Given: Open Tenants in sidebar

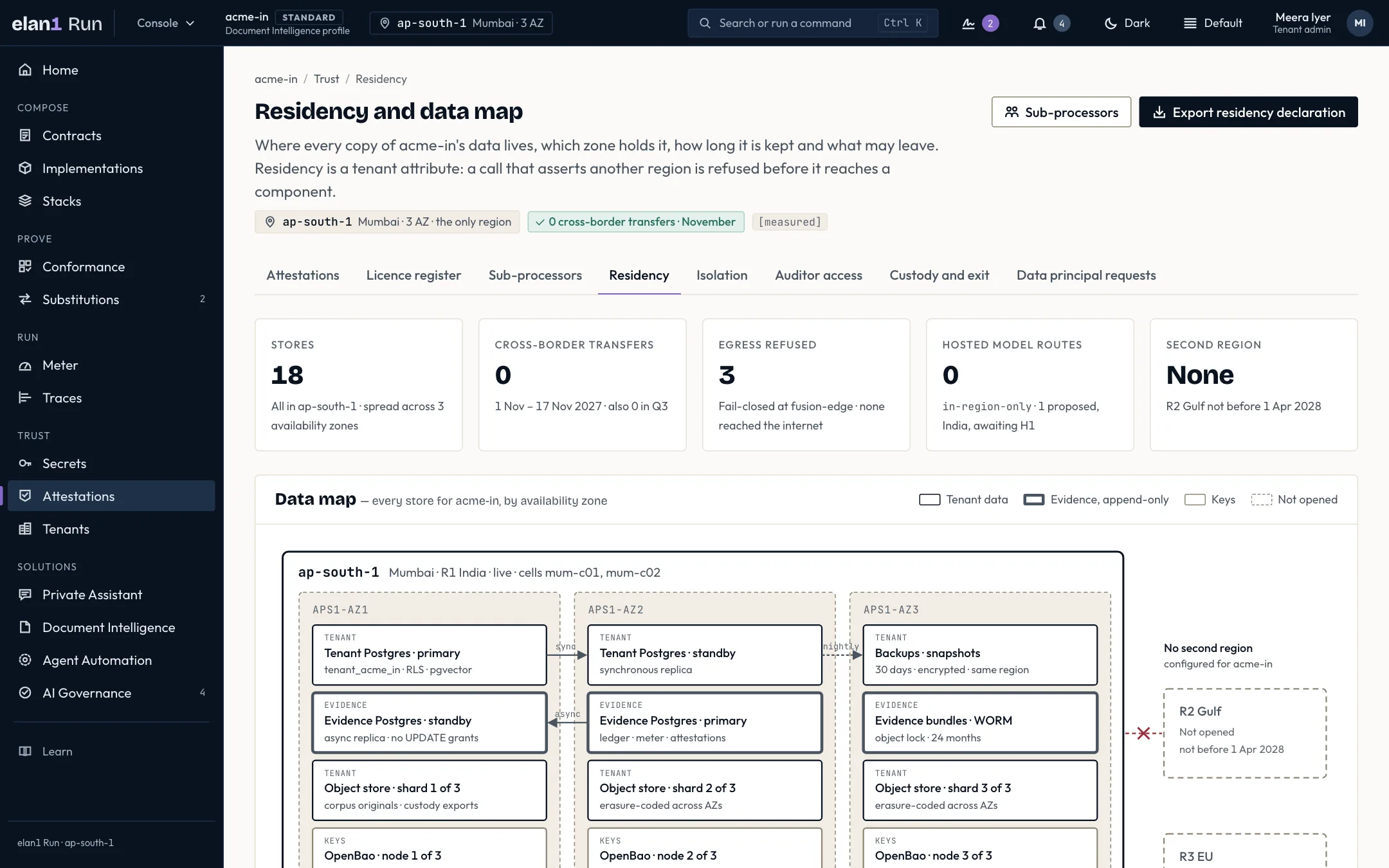Looking at the screenshot, I should pyautogui.click(x=111, y=529).
